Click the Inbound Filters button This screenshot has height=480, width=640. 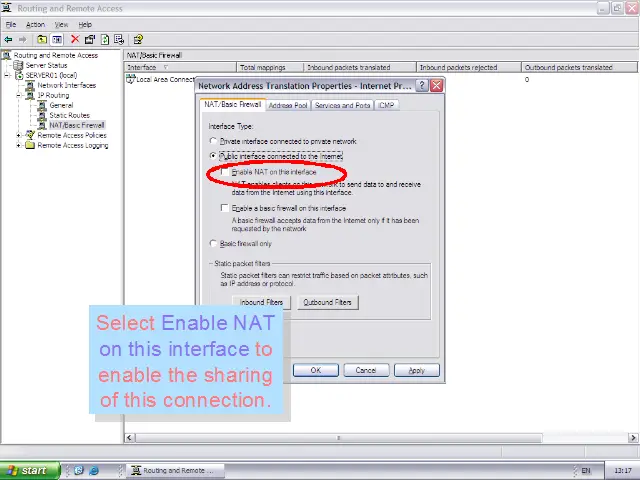[261, 302]
